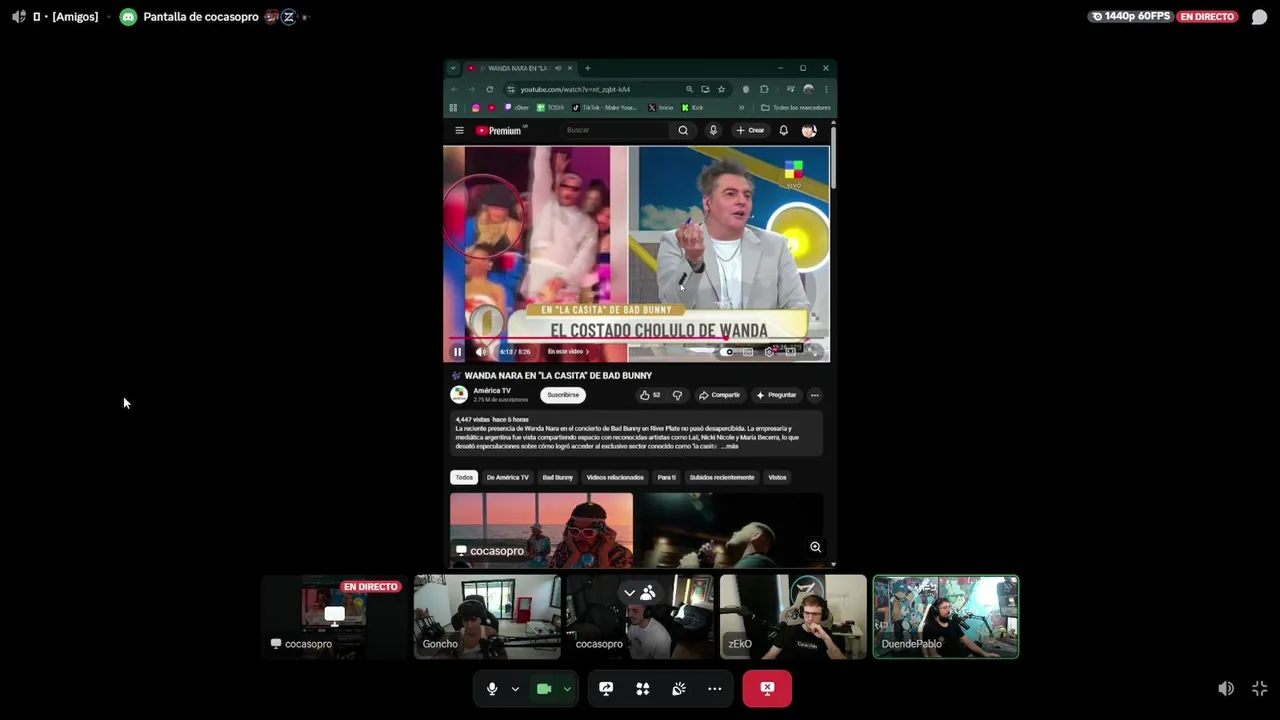
Task: Open the activities icon
Action: [x=643, y=689]
